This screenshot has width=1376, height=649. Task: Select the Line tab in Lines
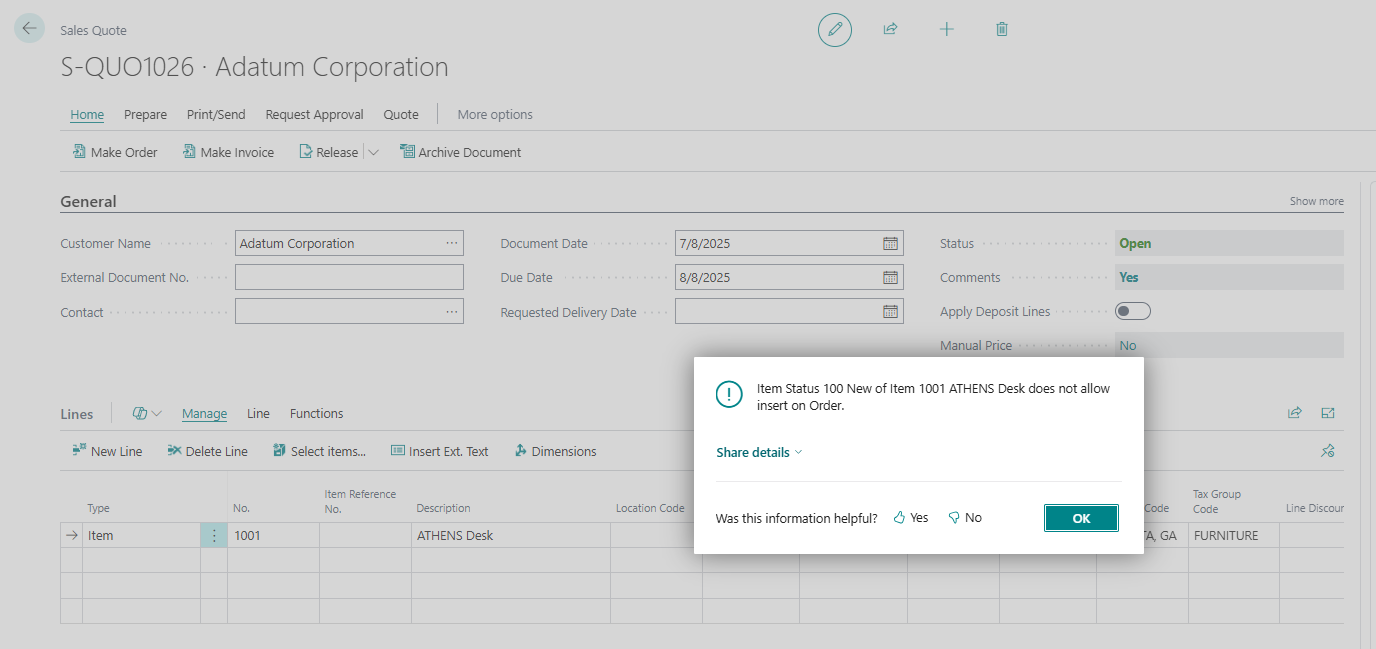(x=258, y=413)
